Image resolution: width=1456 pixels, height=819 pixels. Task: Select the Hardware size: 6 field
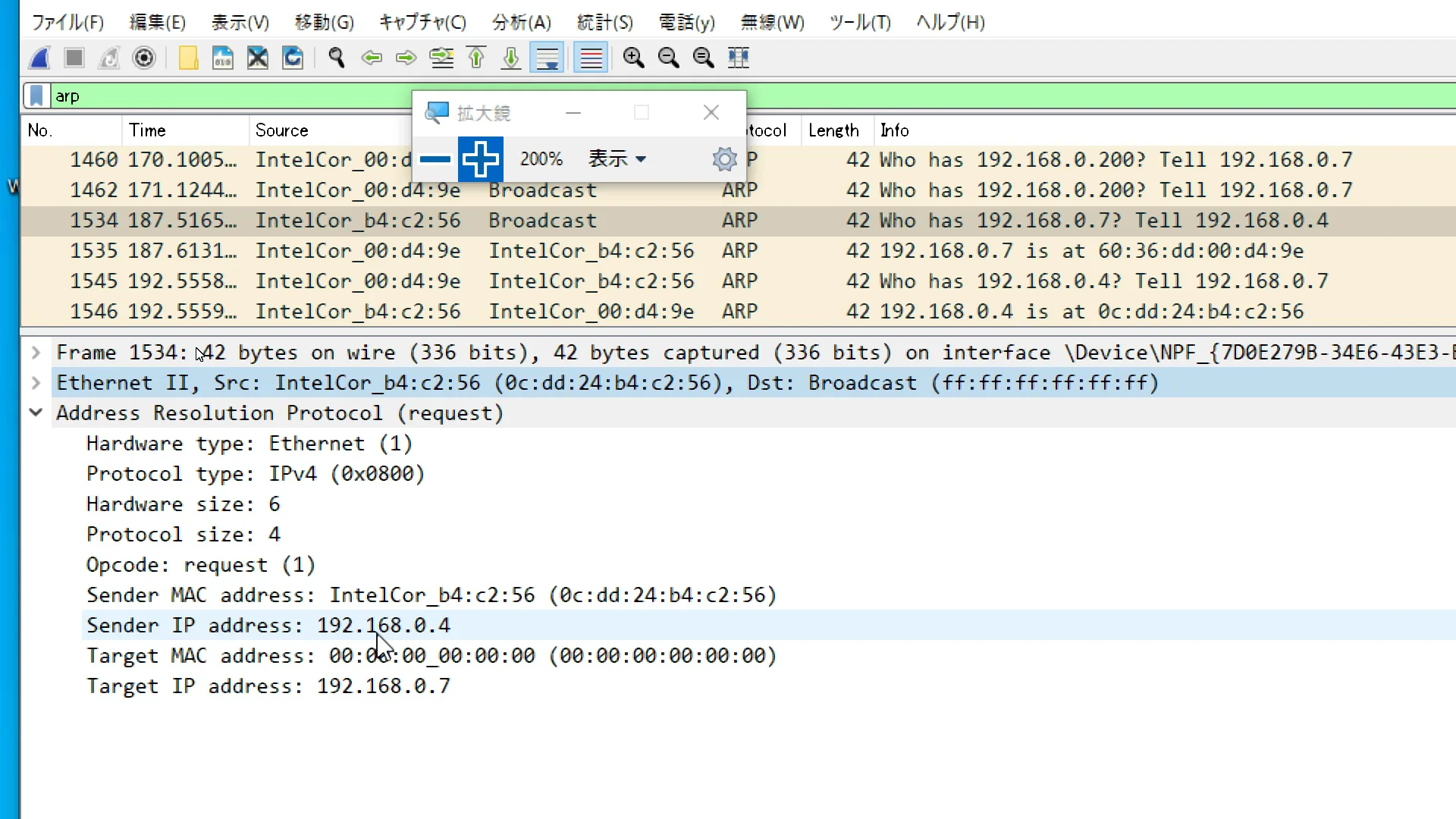(x=184, y=504)
